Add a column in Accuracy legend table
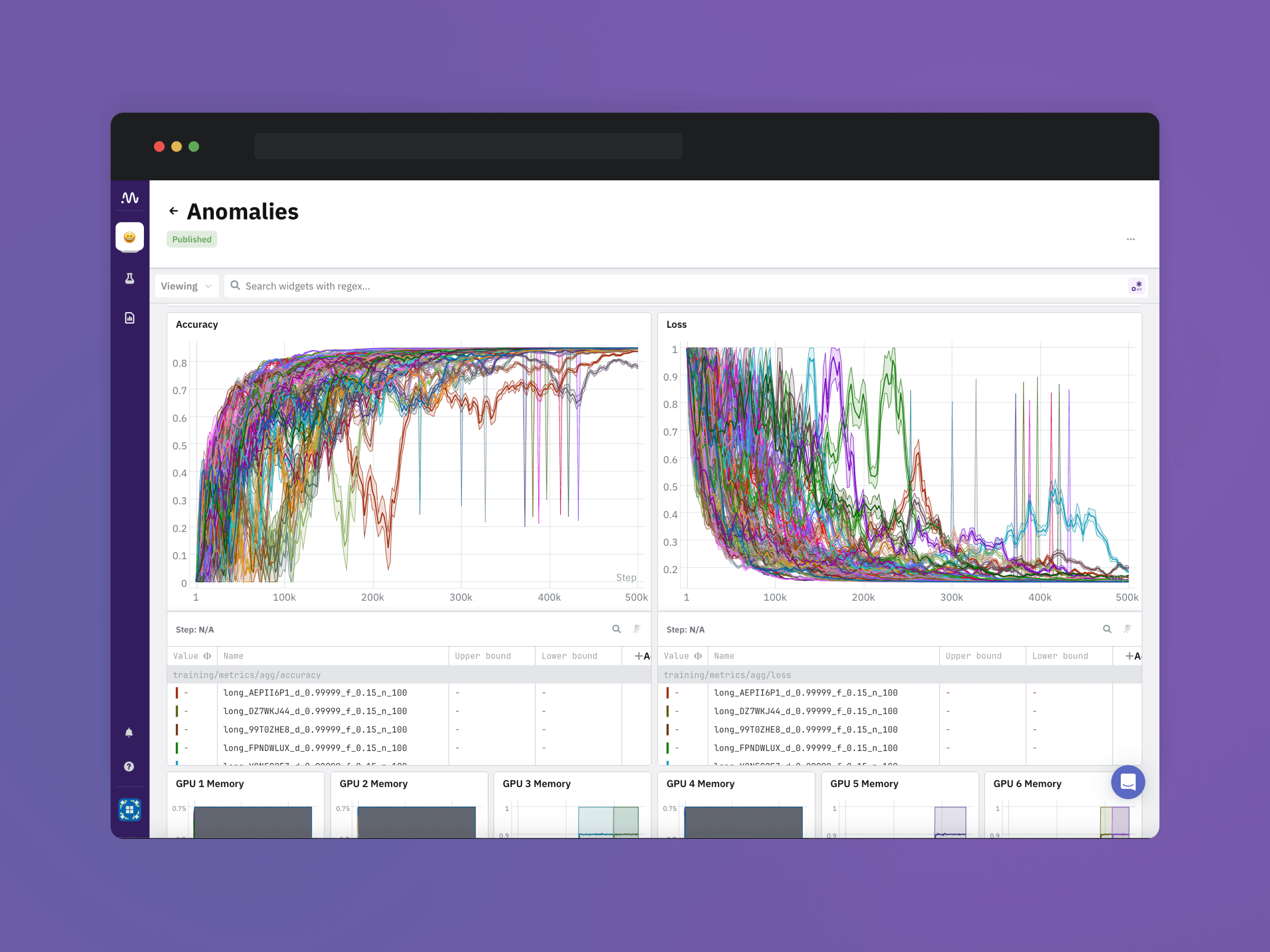 [641, 656]
